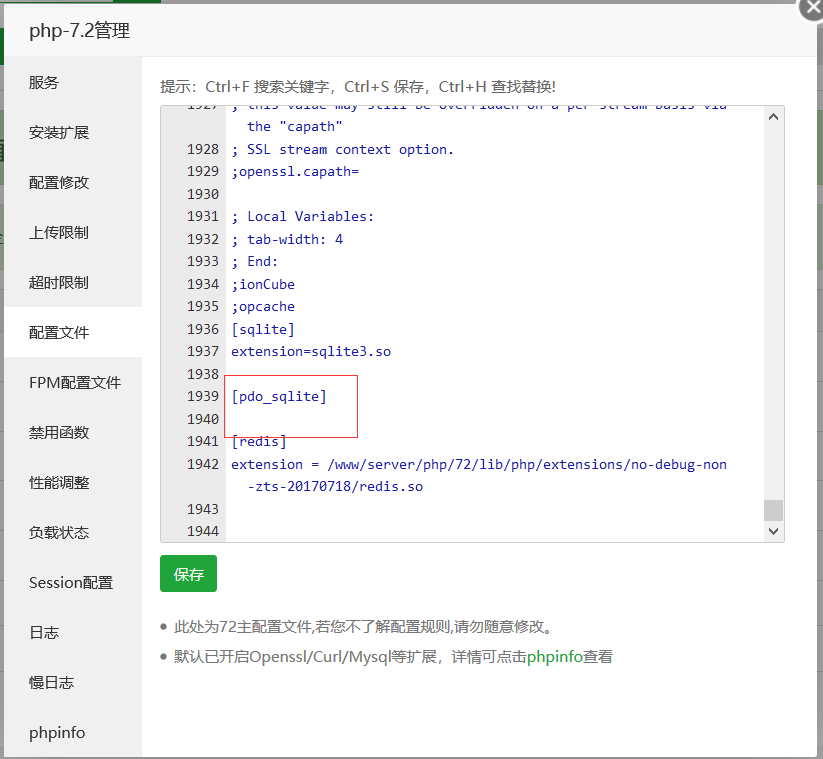Place cursor on line 1939 [pdo_sqlite]
This screenshot has width=823, height=759.
279,396
